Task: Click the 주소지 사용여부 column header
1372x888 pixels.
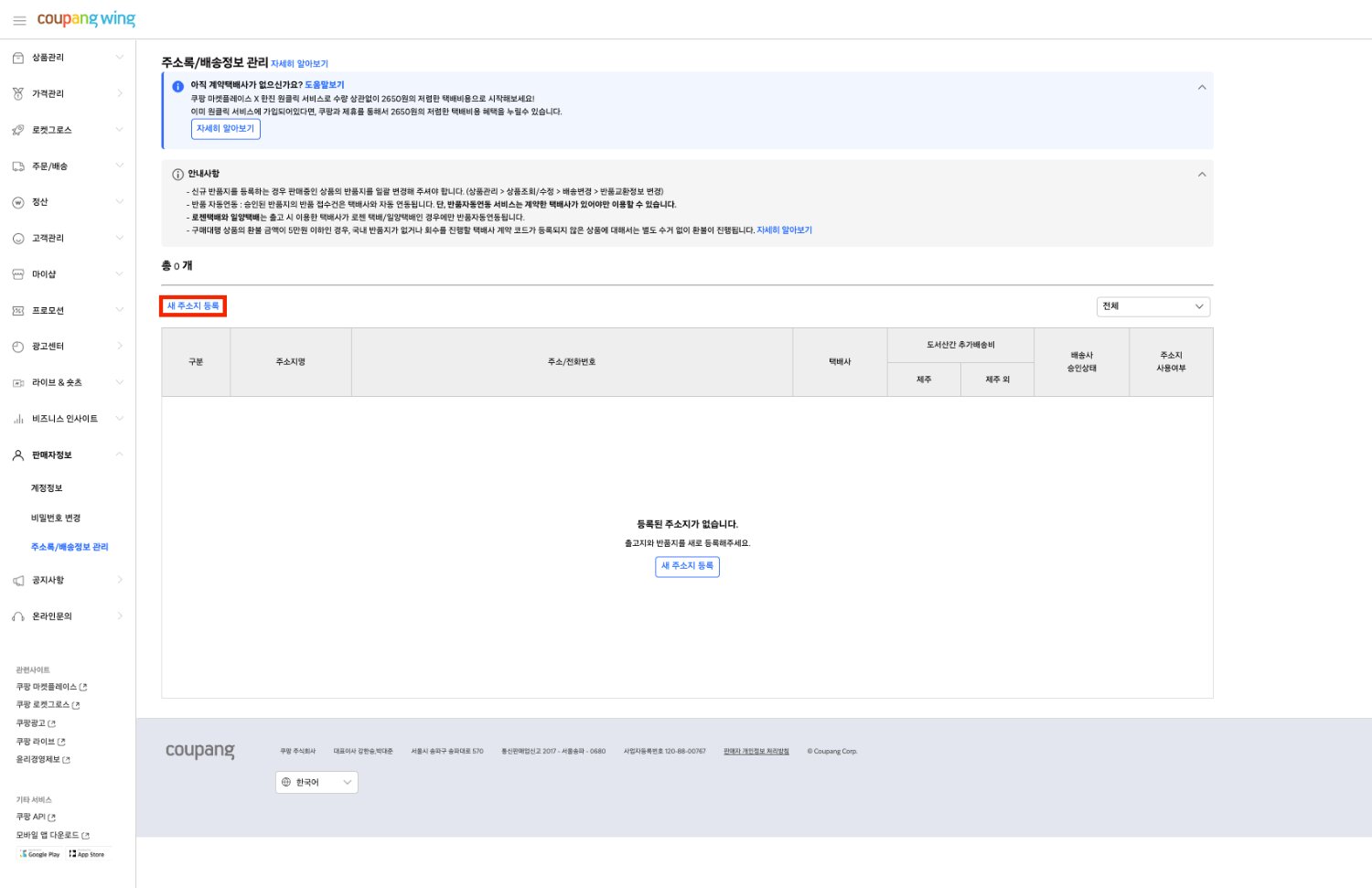Action: click(1171, 362)
